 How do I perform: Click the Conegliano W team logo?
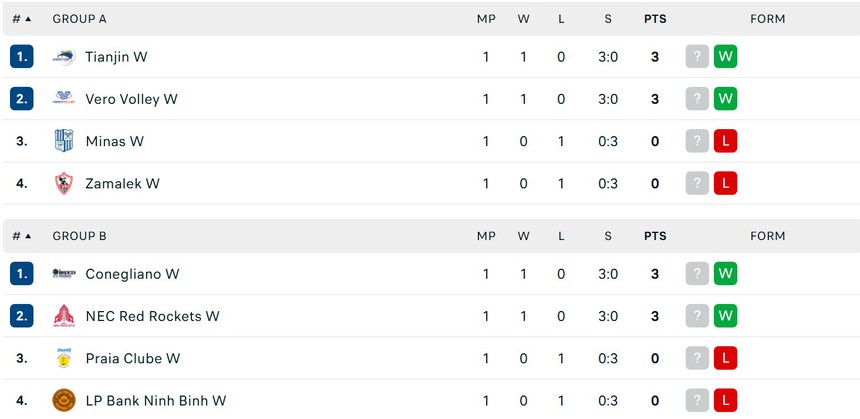(64, 274)
